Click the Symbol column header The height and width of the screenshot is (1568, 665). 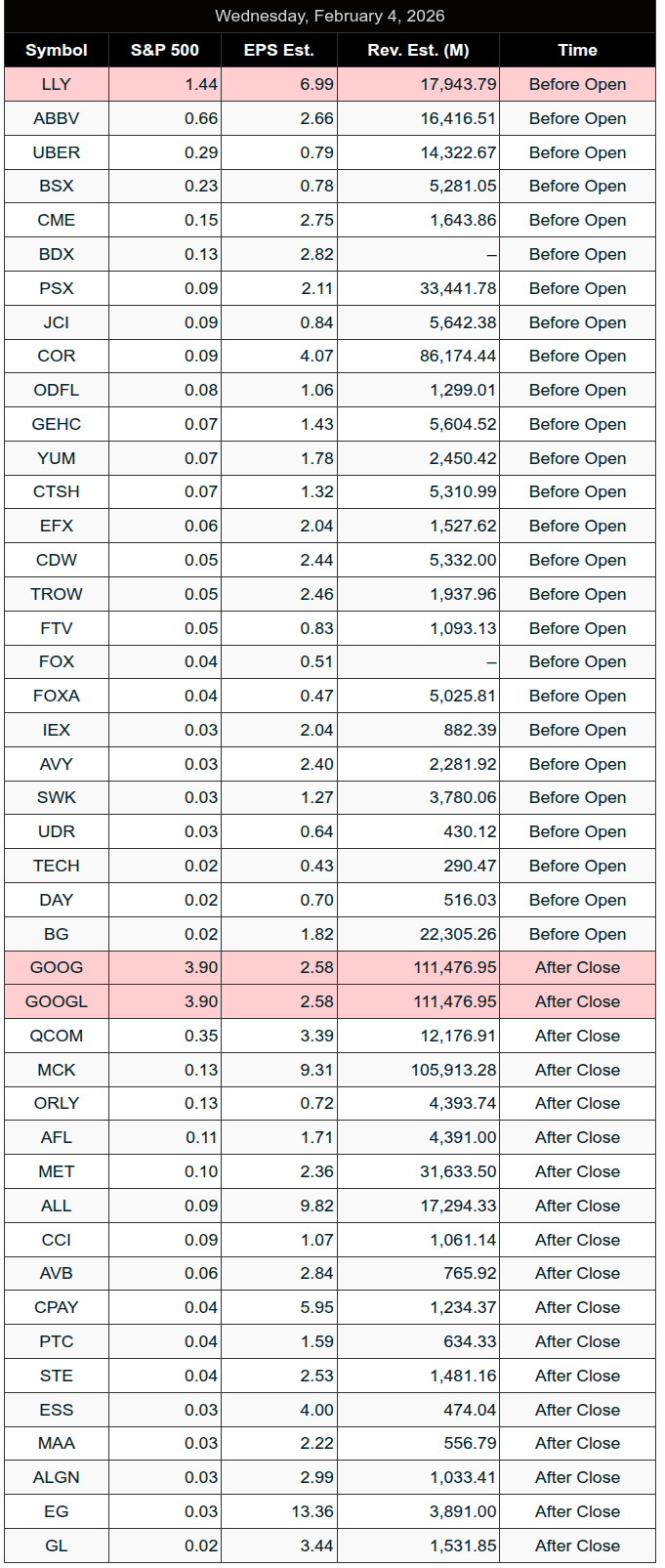point(57,50)
